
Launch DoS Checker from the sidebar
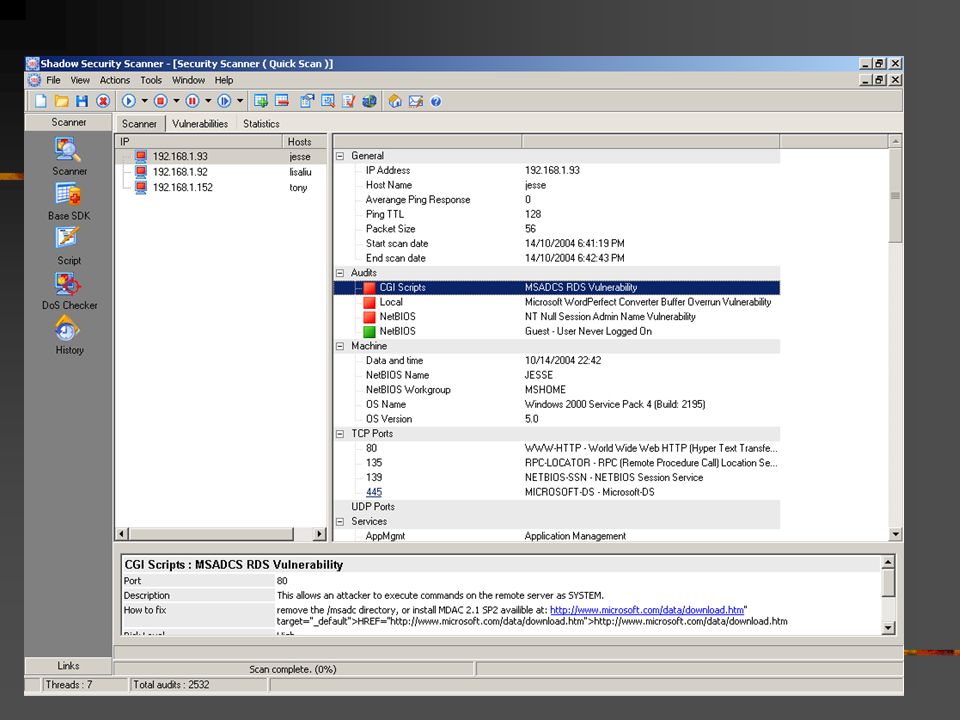point(67,283)
